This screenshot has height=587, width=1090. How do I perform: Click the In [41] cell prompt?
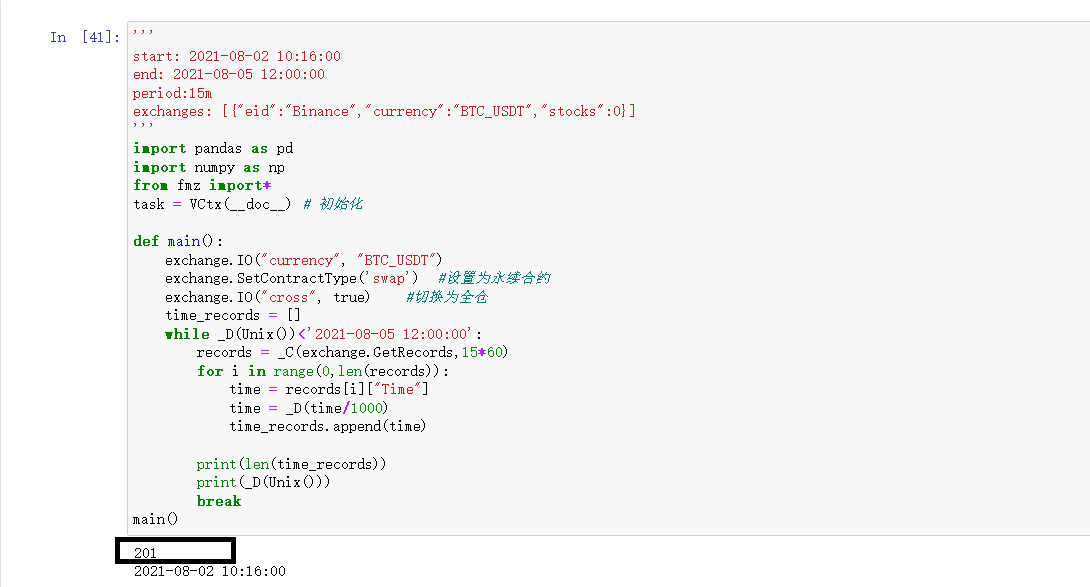pyautogui.click(x=85, y=38)
